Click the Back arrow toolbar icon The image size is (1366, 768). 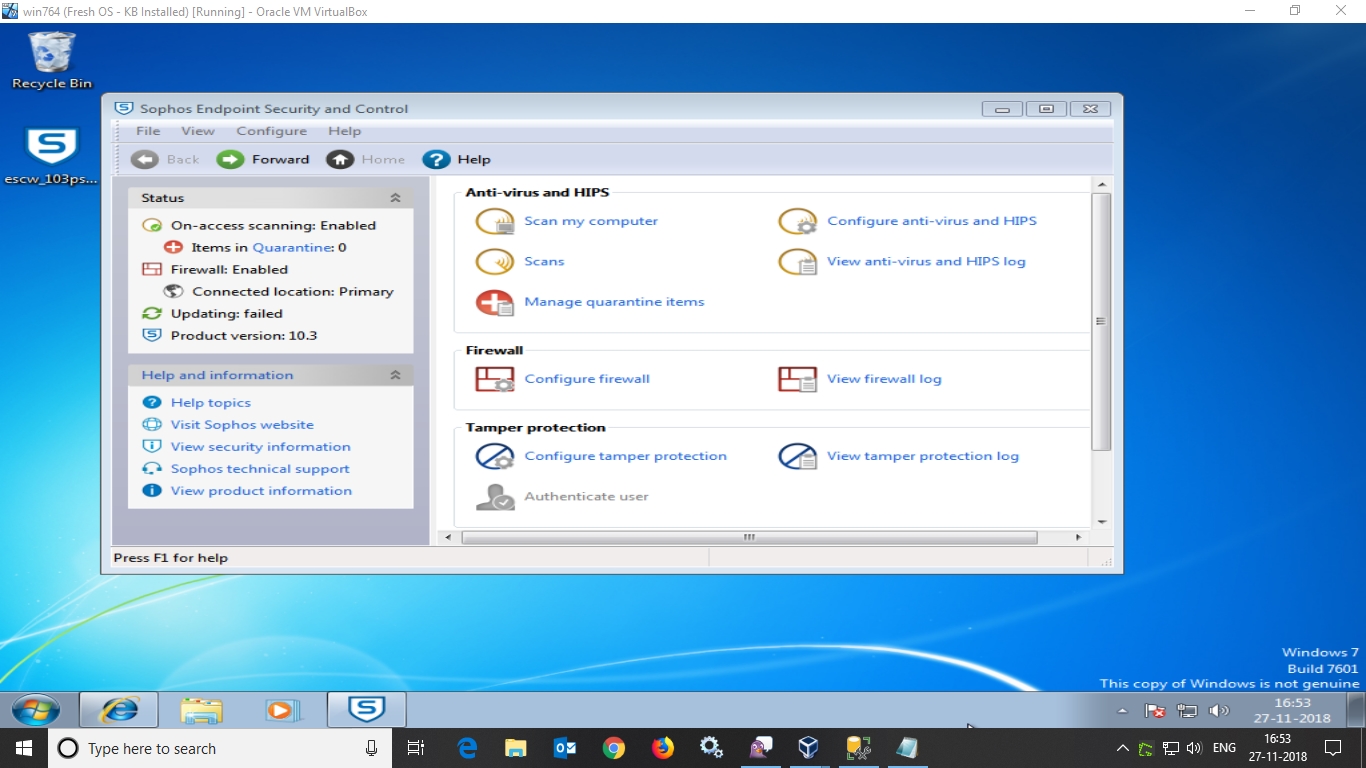pyautogui.click(x=144, y=159)
